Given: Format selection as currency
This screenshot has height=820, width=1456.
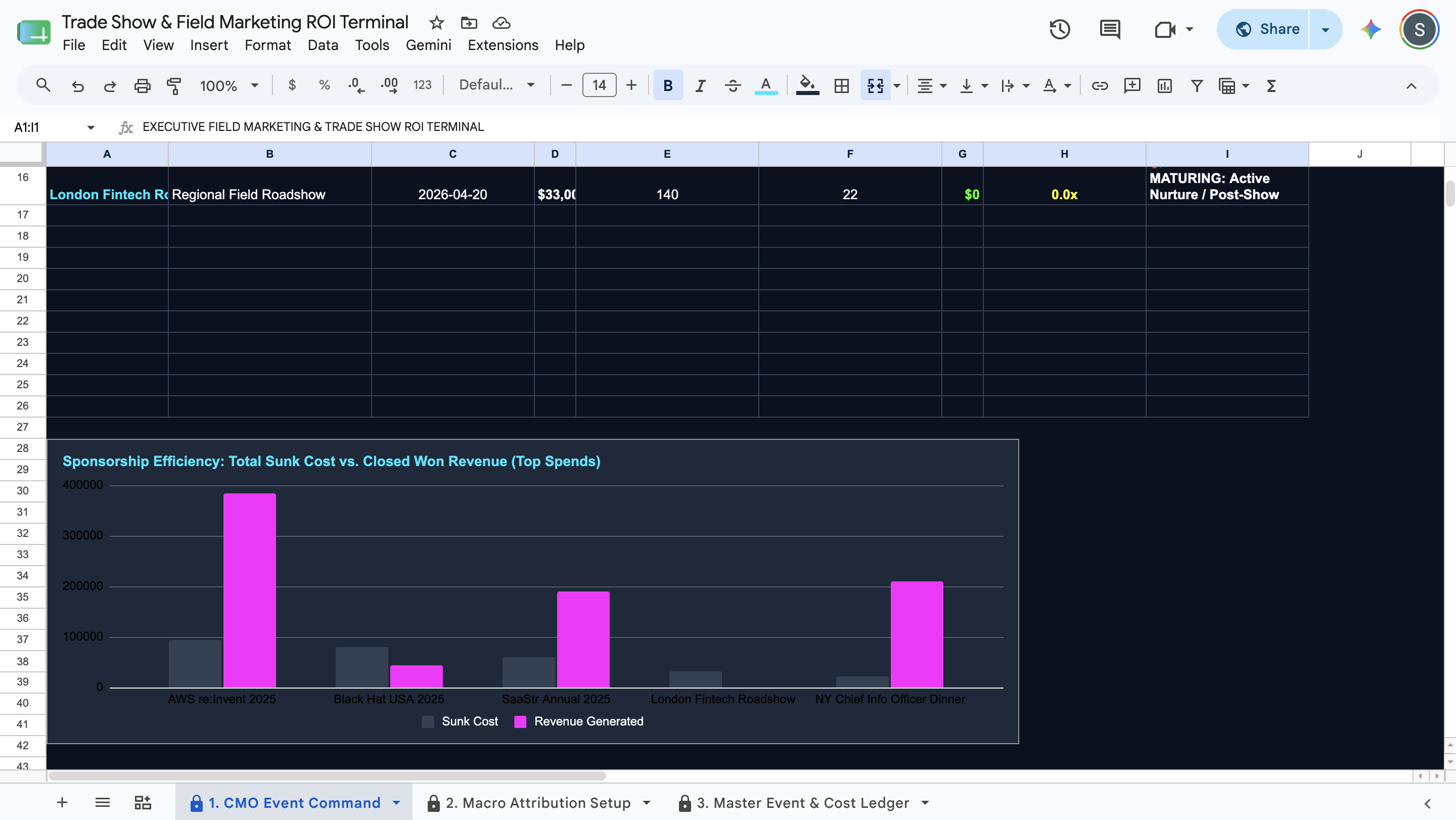Looking at the screenshot, I should click(x=292, y=85).
